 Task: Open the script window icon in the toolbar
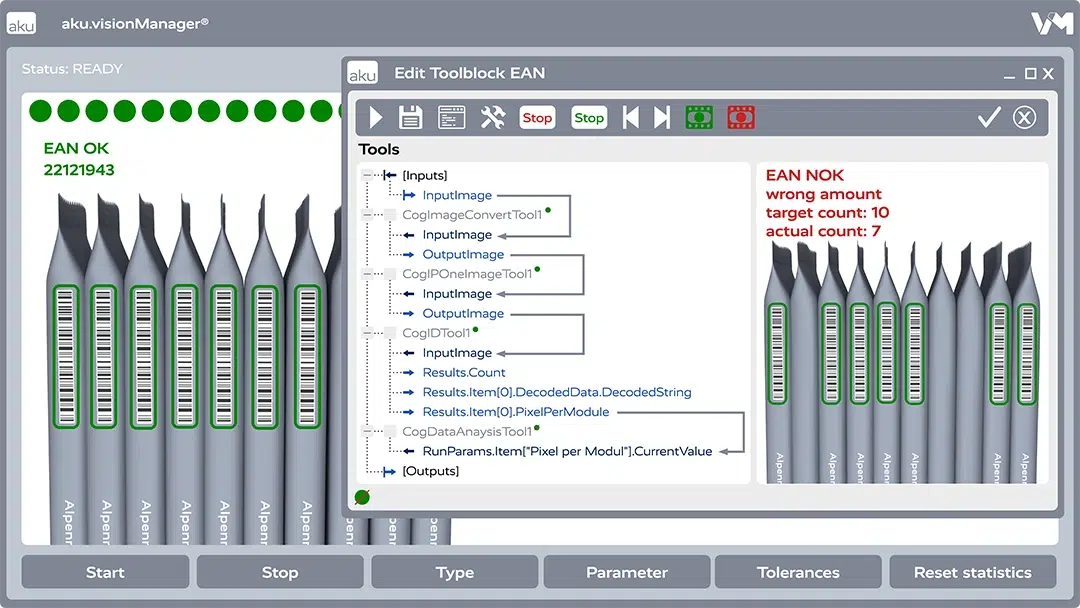coord(452,118)
